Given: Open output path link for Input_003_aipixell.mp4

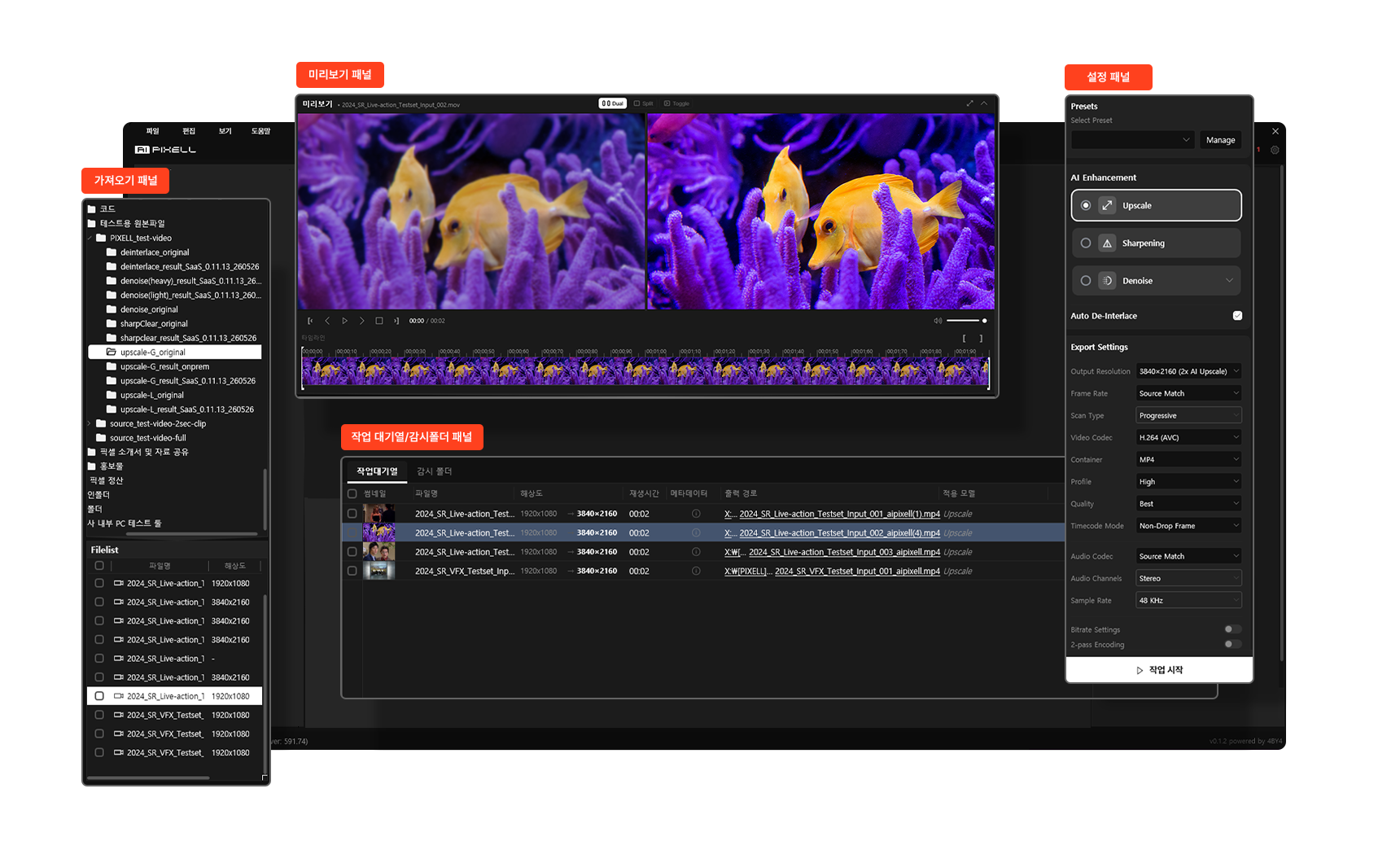Looking at the screenshot, I should click(x=832, y=552).
